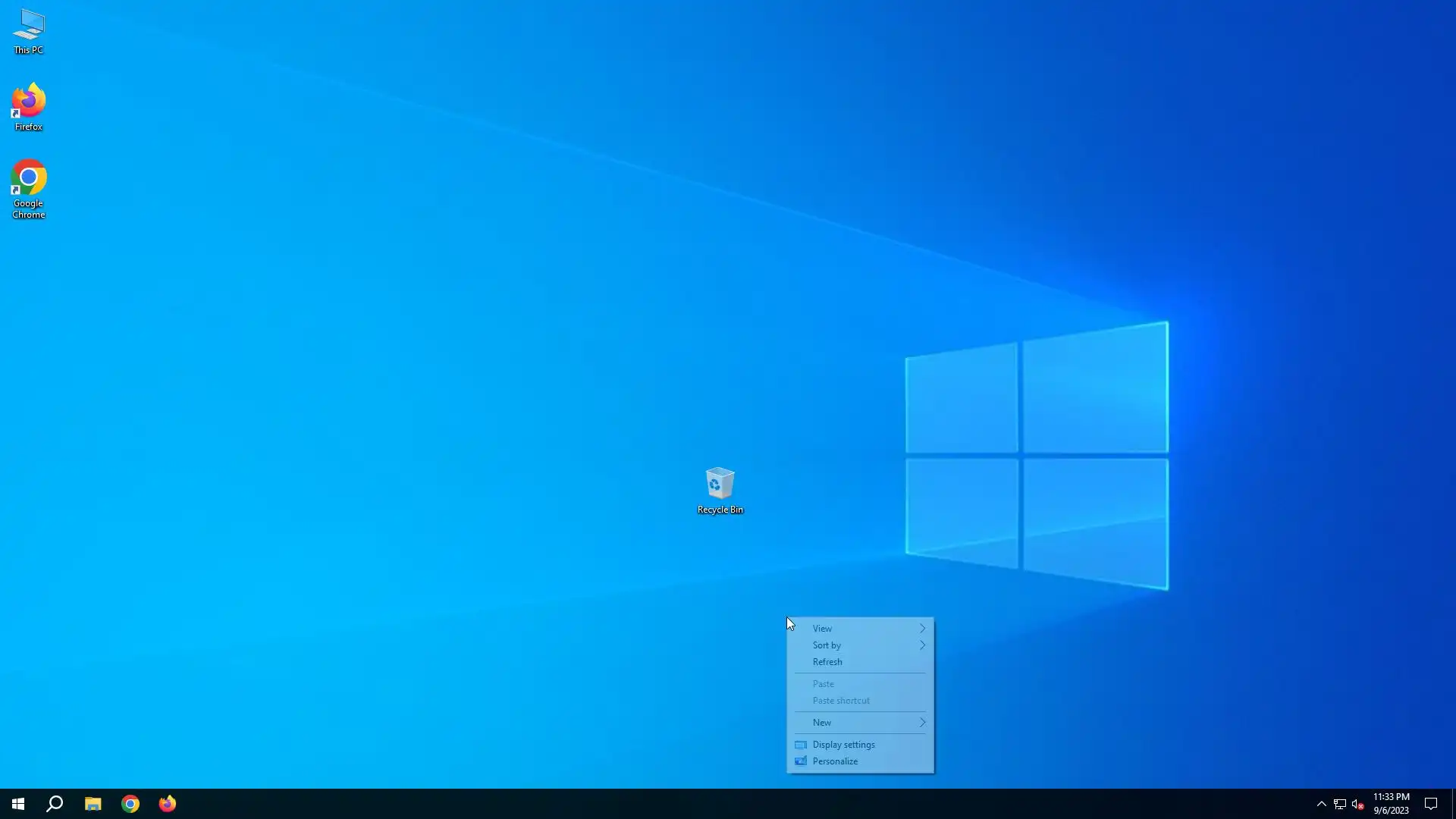Screen dimensions: 1456x819
Task: Launch File Explorer from the taskbar
Action: (93, 804)
